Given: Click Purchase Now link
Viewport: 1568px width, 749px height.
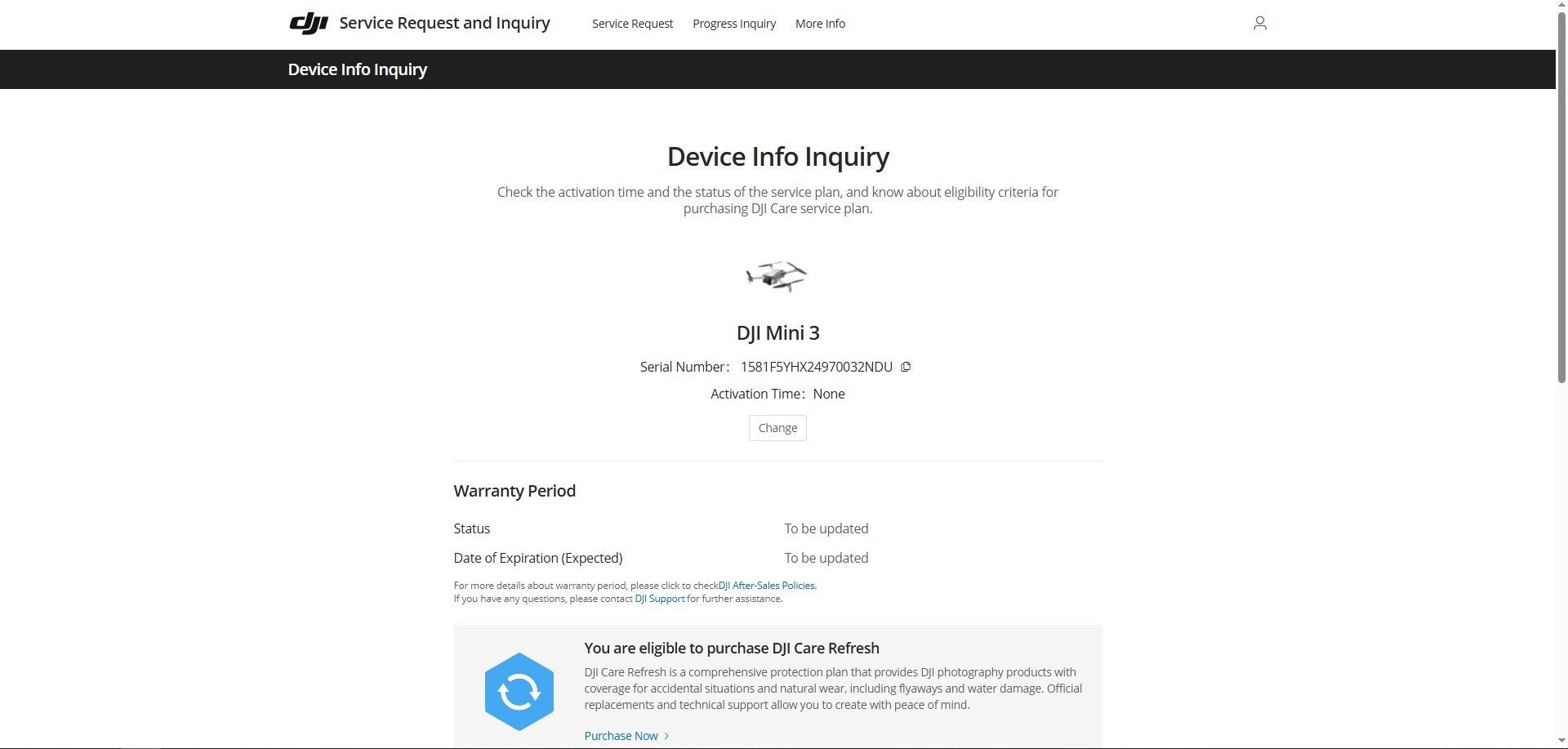Looking at the screenshot, I should (x=621, y=736).
